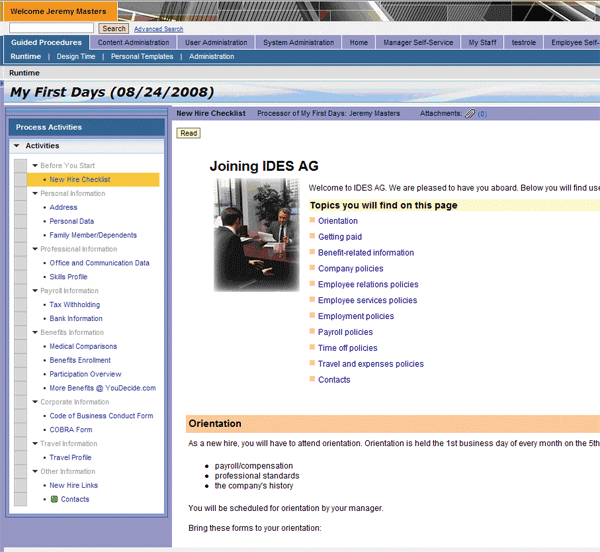Switch to Guided Procedures tab
The image size is (600, 552).
click(46, 42)
